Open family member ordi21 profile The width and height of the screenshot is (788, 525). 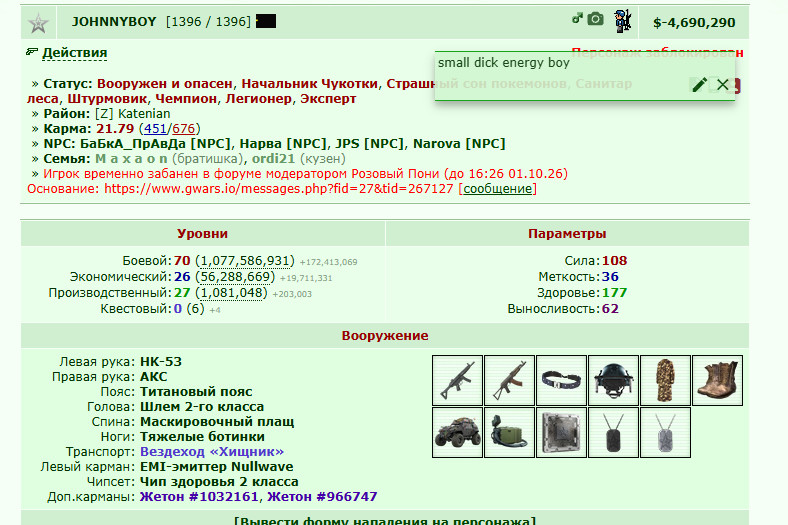pos(273,159)
